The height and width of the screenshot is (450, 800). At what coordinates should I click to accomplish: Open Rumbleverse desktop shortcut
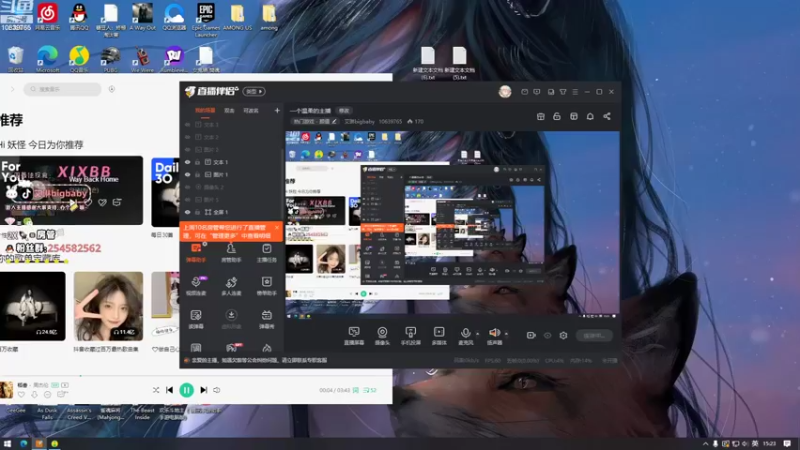174,58
